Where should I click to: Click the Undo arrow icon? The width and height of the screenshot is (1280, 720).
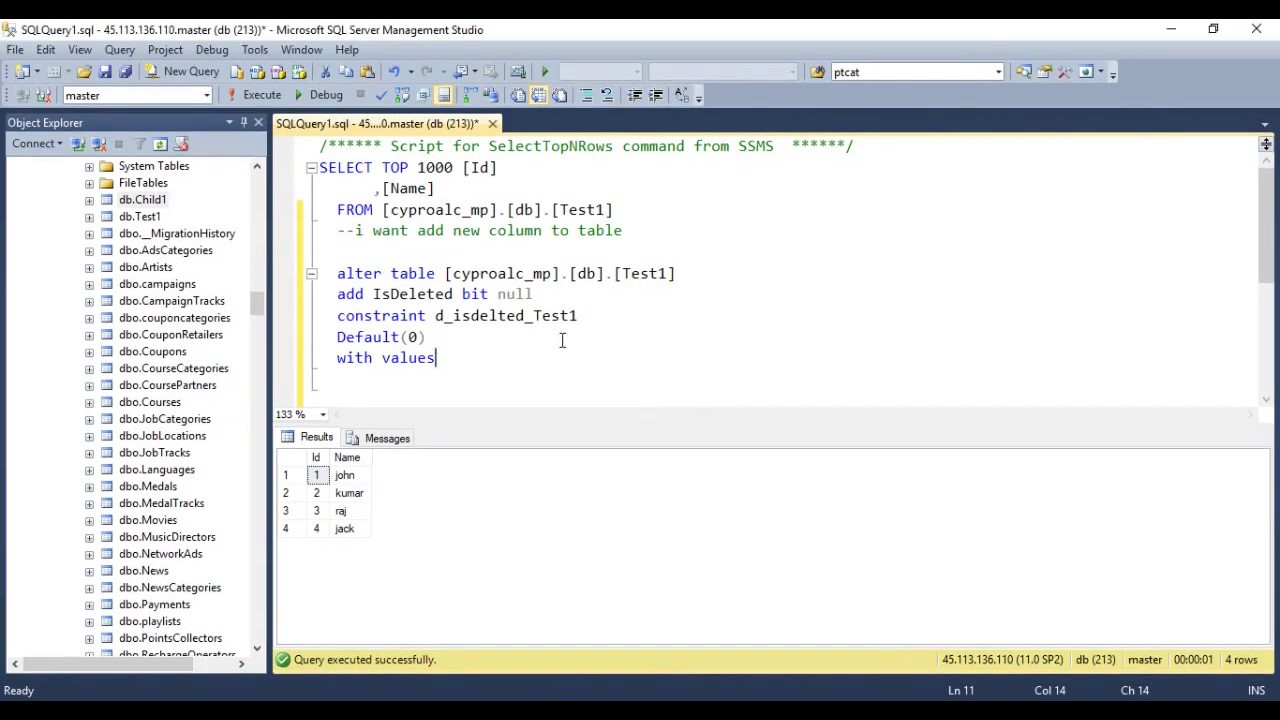pyautogui.click(x=394, y=71)
